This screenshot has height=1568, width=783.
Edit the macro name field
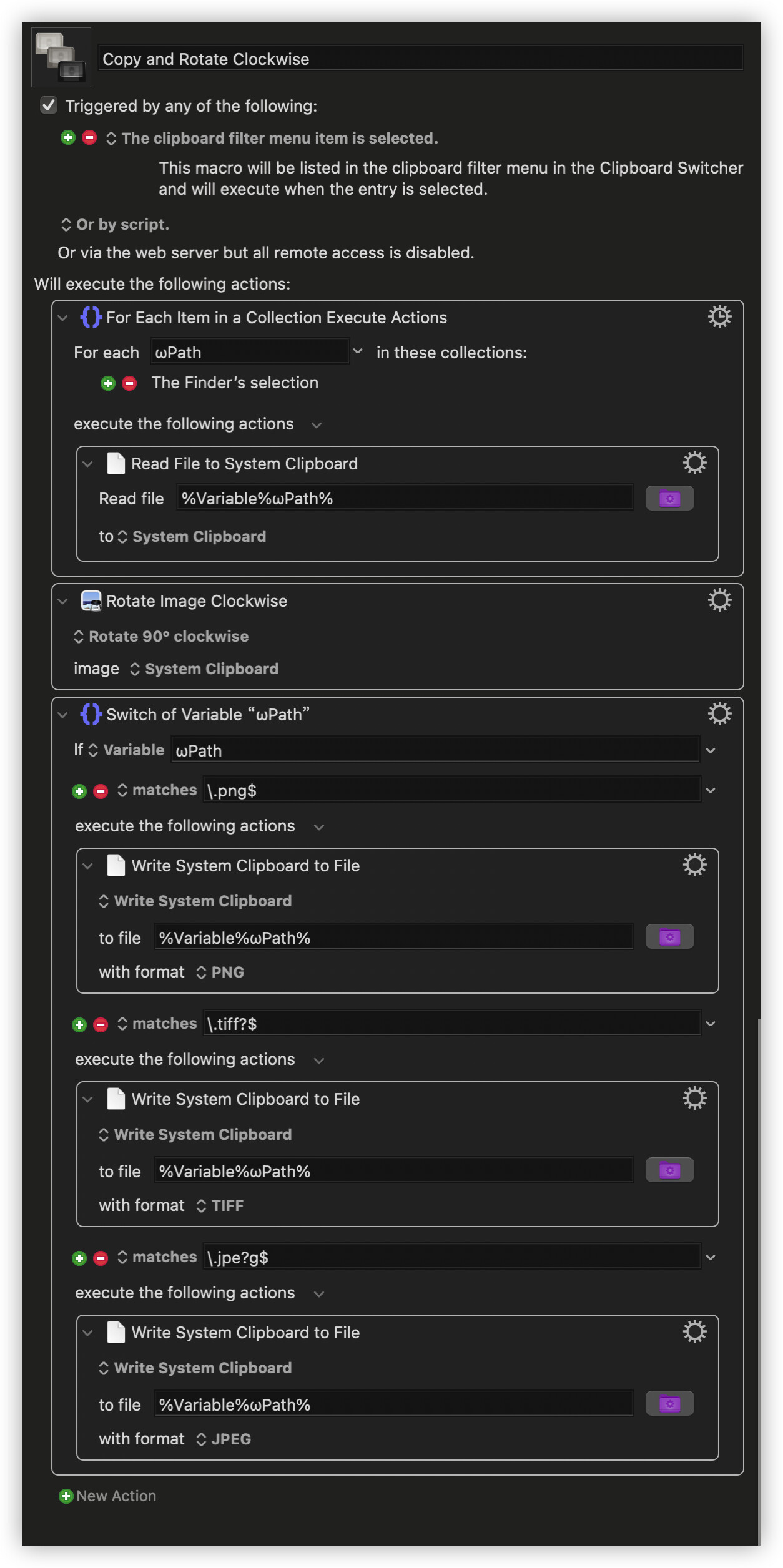coord(421,59)
